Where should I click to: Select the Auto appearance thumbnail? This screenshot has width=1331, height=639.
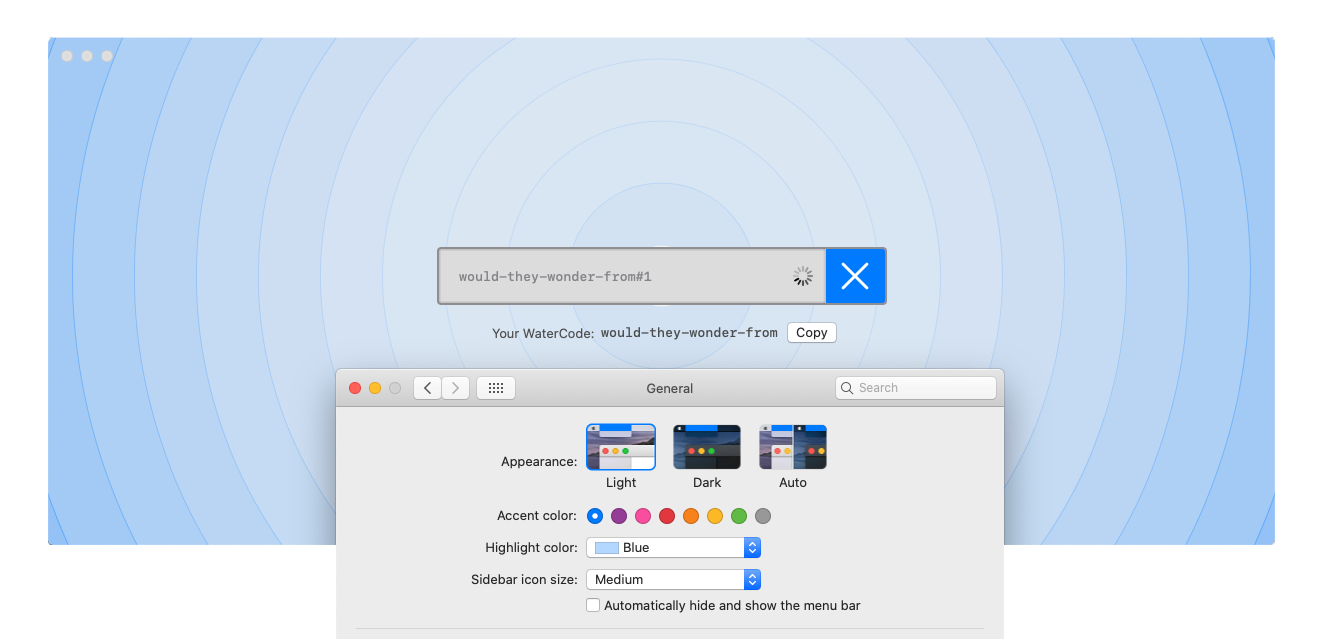tap(793, 447)
